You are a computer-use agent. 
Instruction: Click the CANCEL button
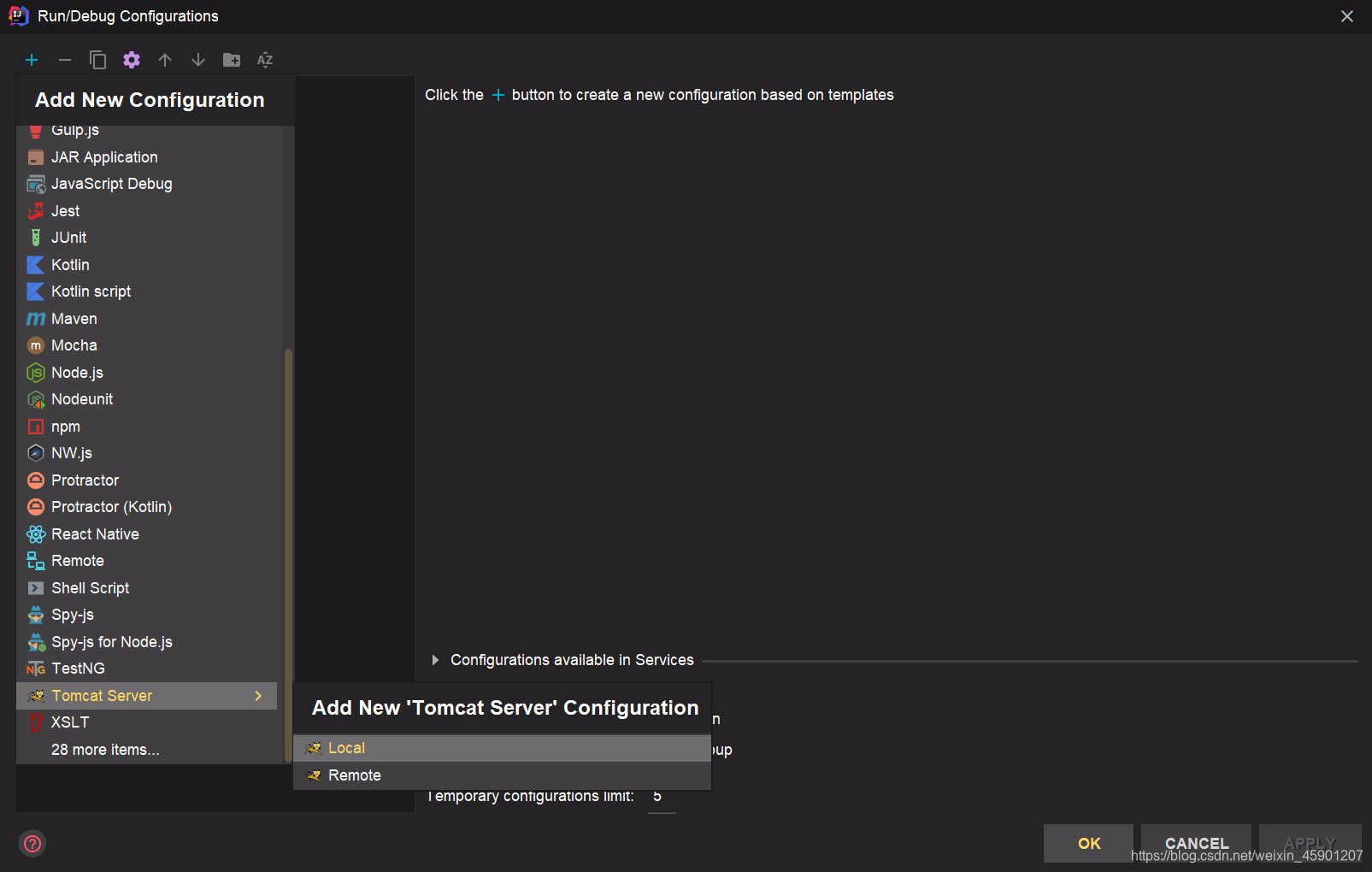tap(1196, 844)
